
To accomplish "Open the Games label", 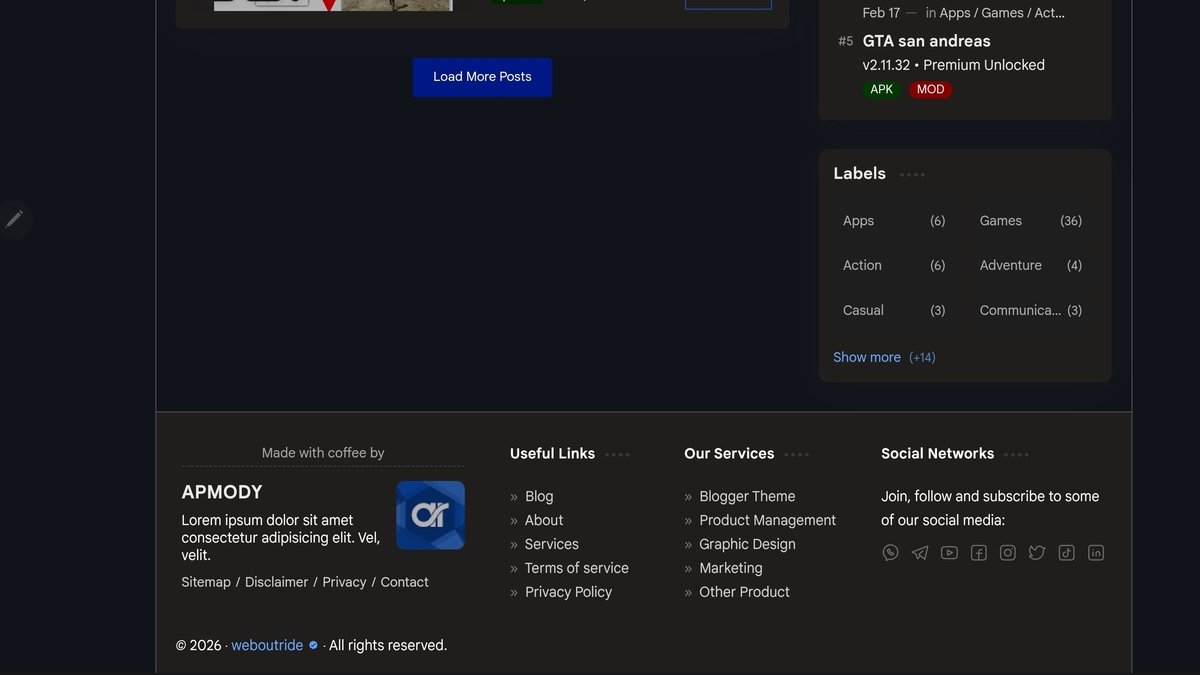I will pyautogui.click(x=1000, y=221).
